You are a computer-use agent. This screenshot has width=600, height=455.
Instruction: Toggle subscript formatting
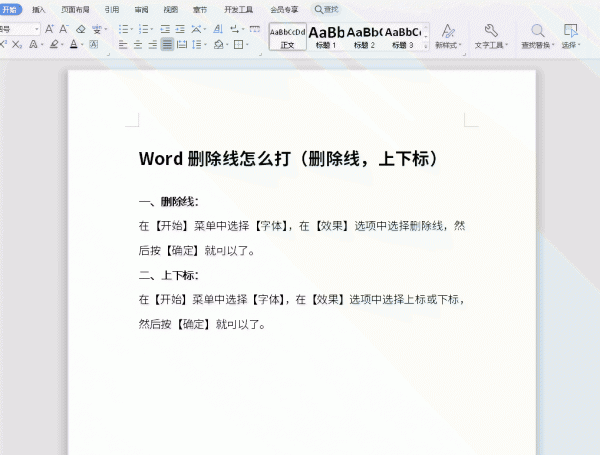pyautogui.click(x=17, y=44)
